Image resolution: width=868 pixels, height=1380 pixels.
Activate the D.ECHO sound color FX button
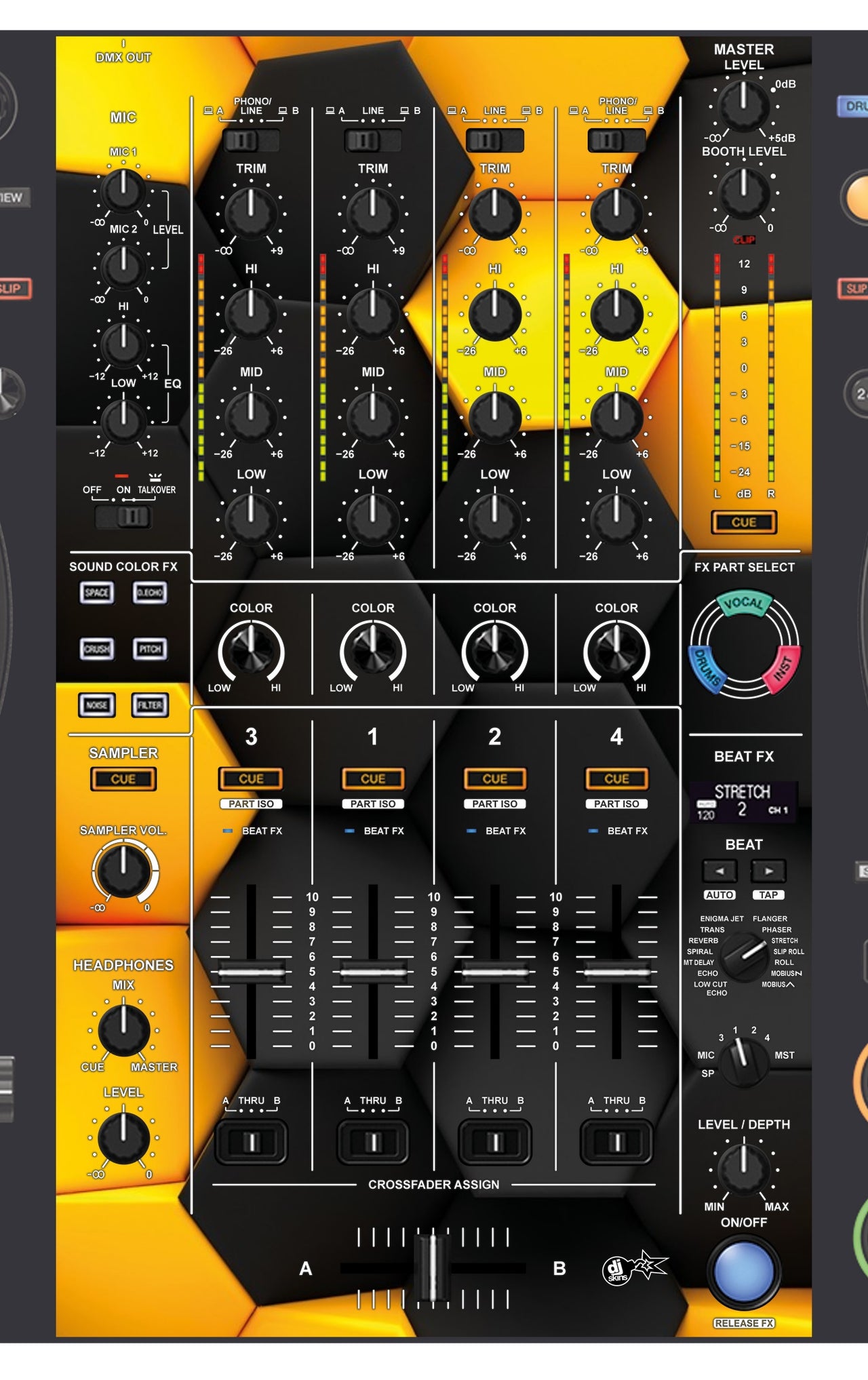(x=150, y=593)
